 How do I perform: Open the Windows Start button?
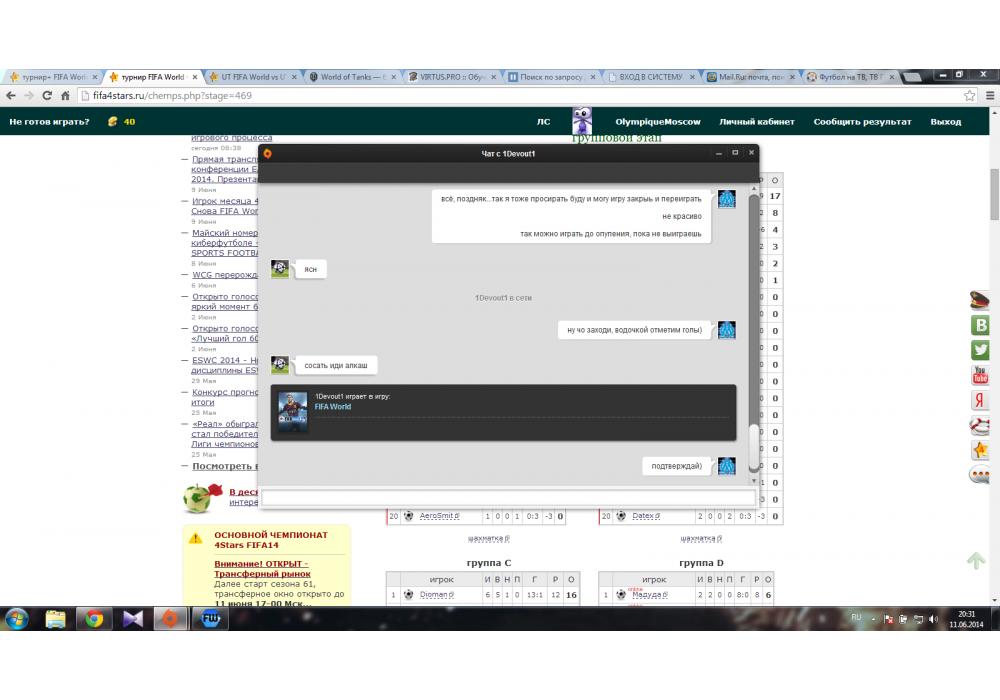[x=17, y=618]
